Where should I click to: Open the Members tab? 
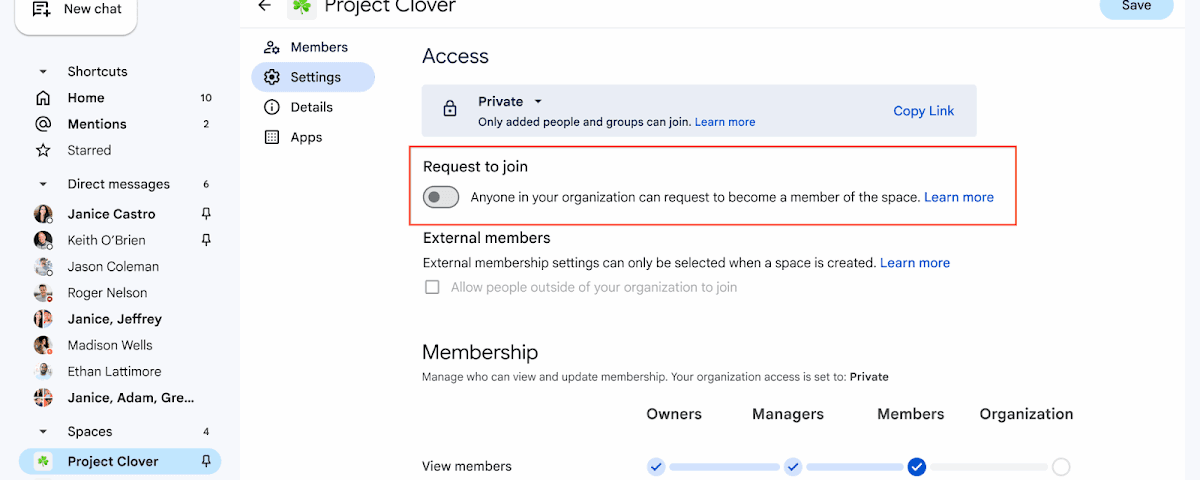point(318,47)
